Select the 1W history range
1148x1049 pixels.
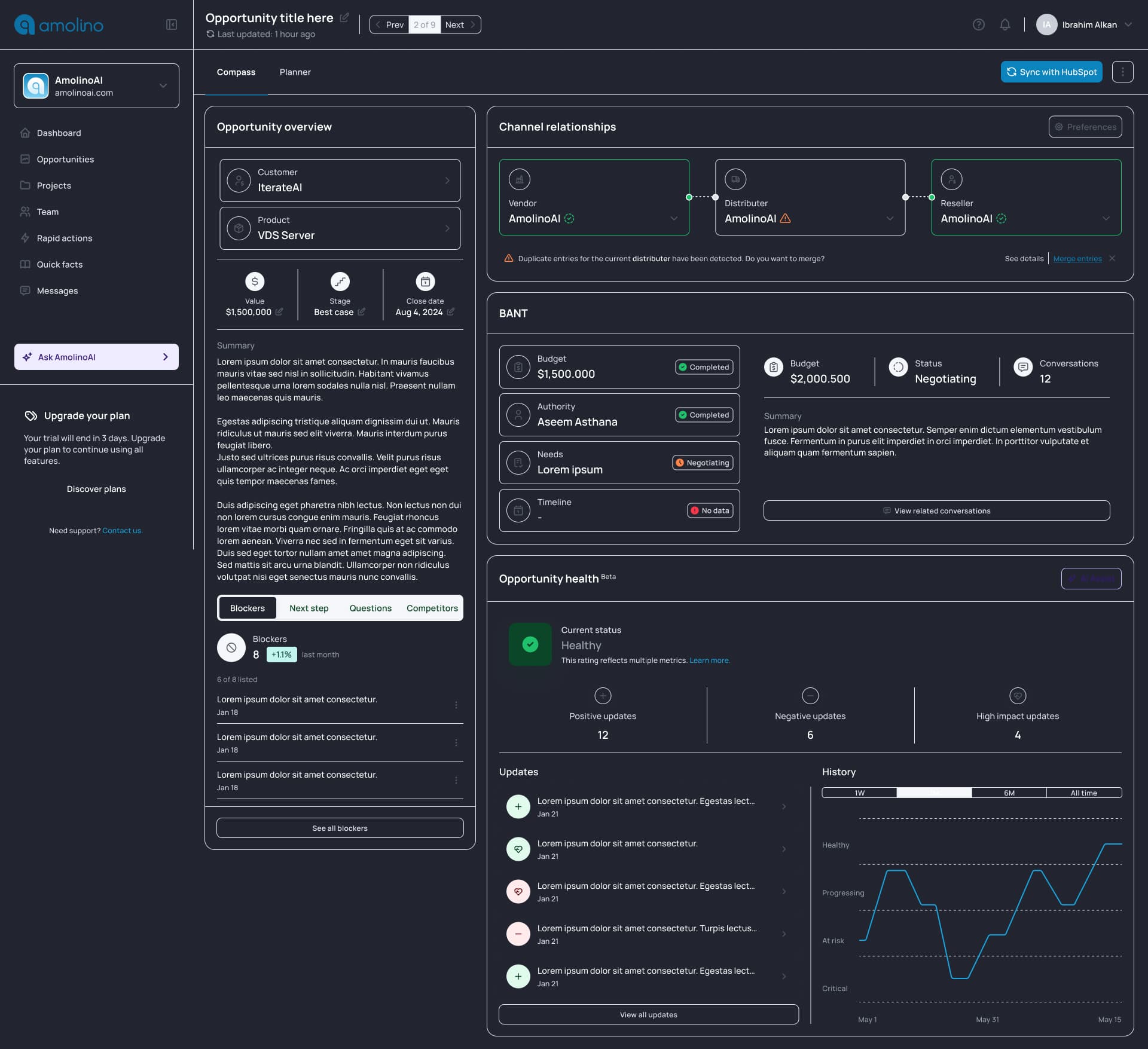(x=859, y=793)
